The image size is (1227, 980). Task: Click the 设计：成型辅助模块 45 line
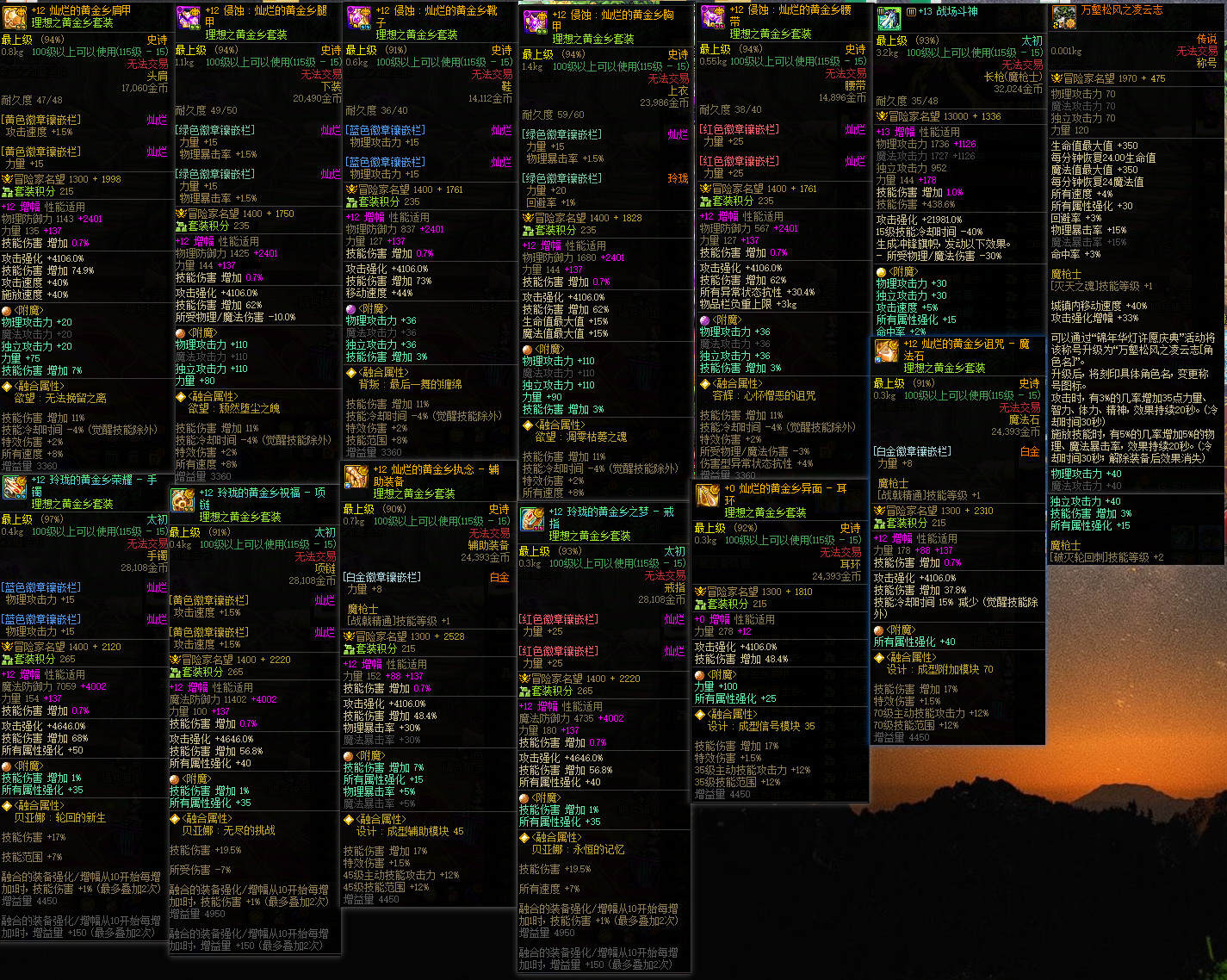(410, 831)
